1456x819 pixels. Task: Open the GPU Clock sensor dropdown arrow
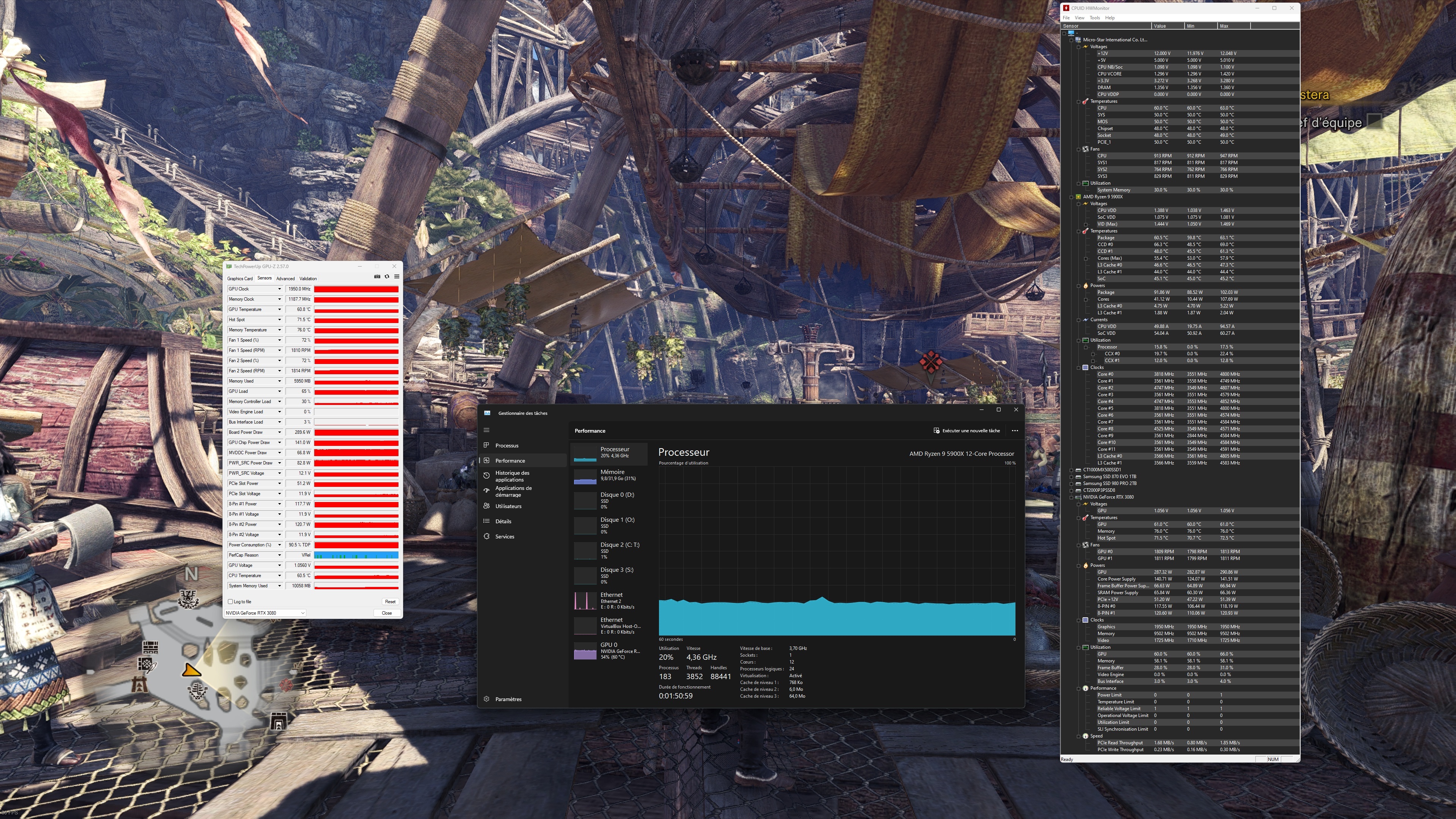point(279,289)
